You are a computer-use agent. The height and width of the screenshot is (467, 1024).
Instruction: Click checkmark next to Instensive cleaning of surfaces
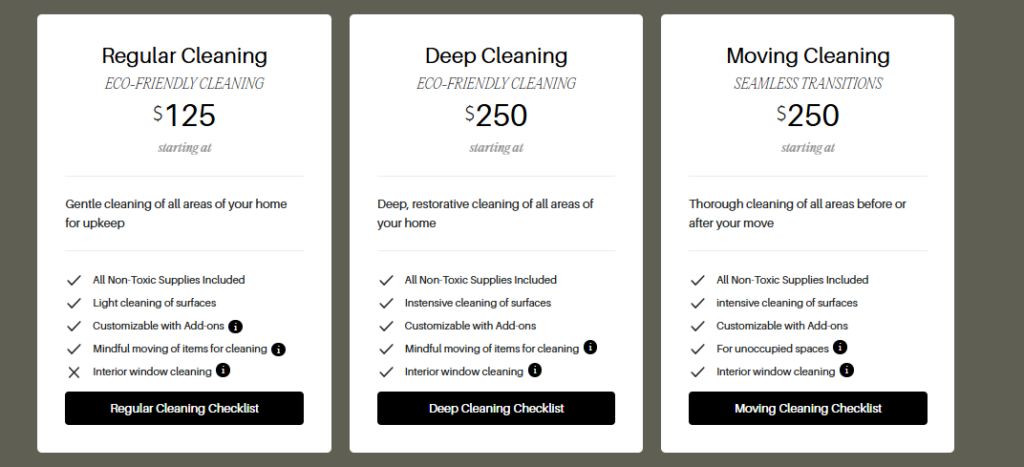(385, 303)
